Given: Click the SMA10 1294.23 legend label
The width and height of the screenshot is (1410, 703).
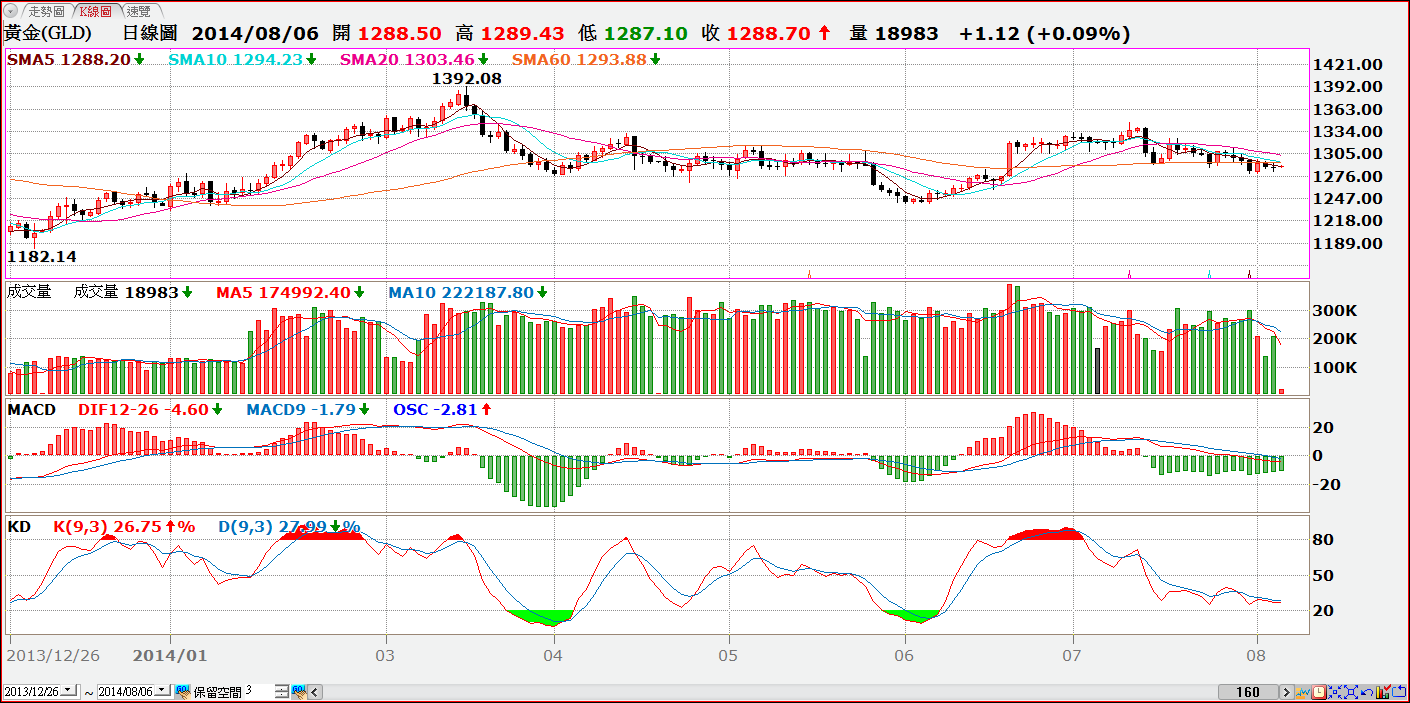Looking at the screenshot, I should [235, 59].
